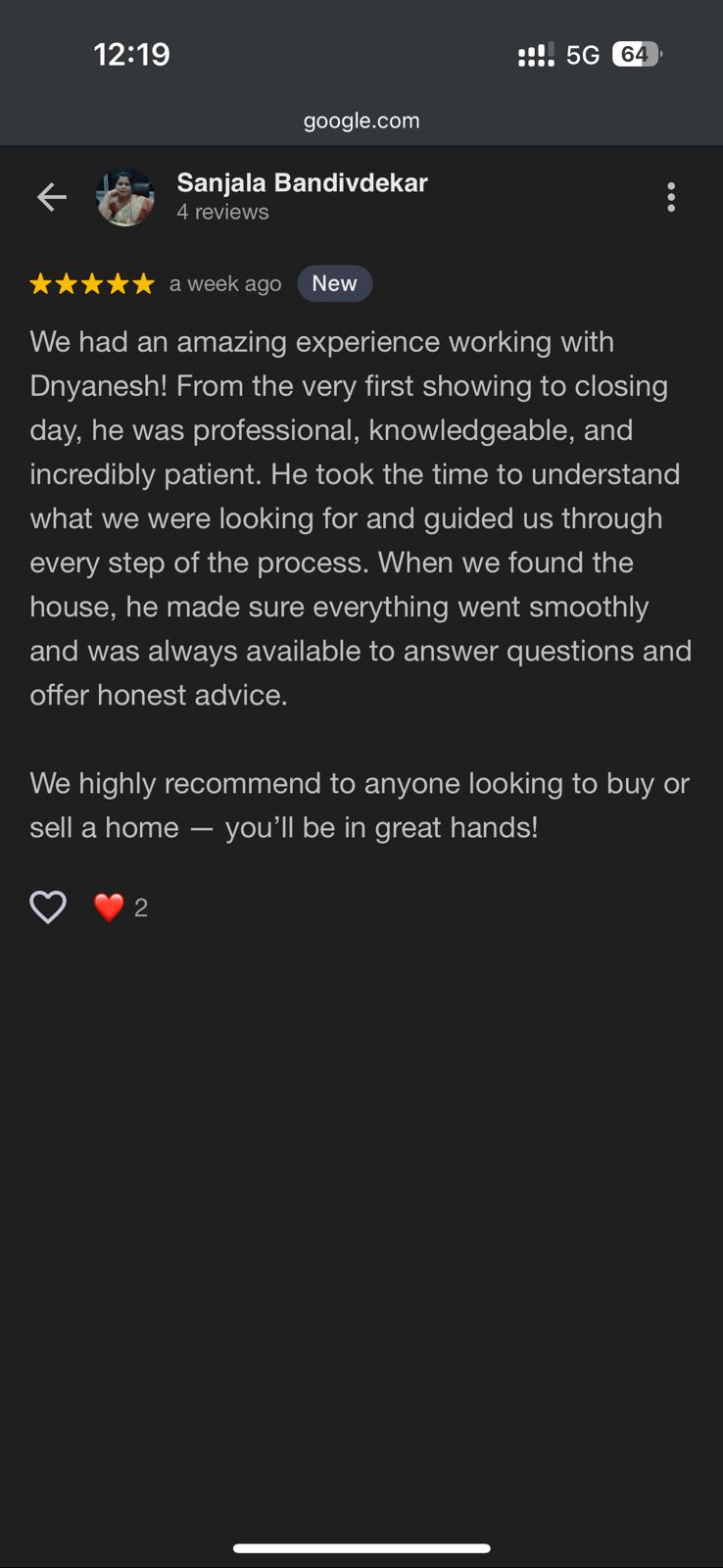
Task: Tap the cellular signal strength icon
Action: click(x=536, y=55)
